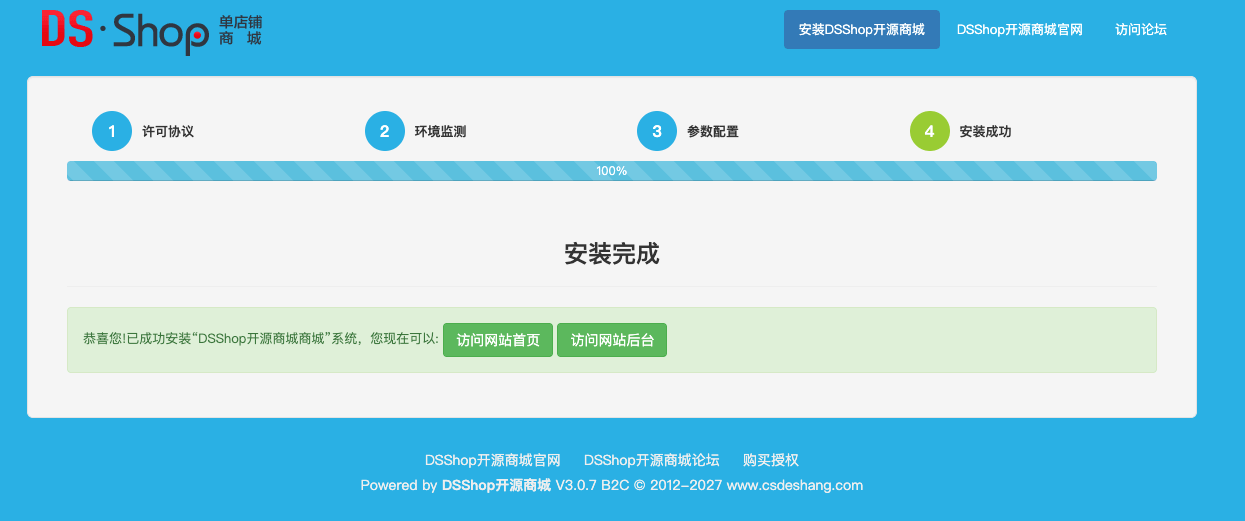Click the 恭喜您 success message text
This screenshot has width=1245, height=521.
pos(261,340)
